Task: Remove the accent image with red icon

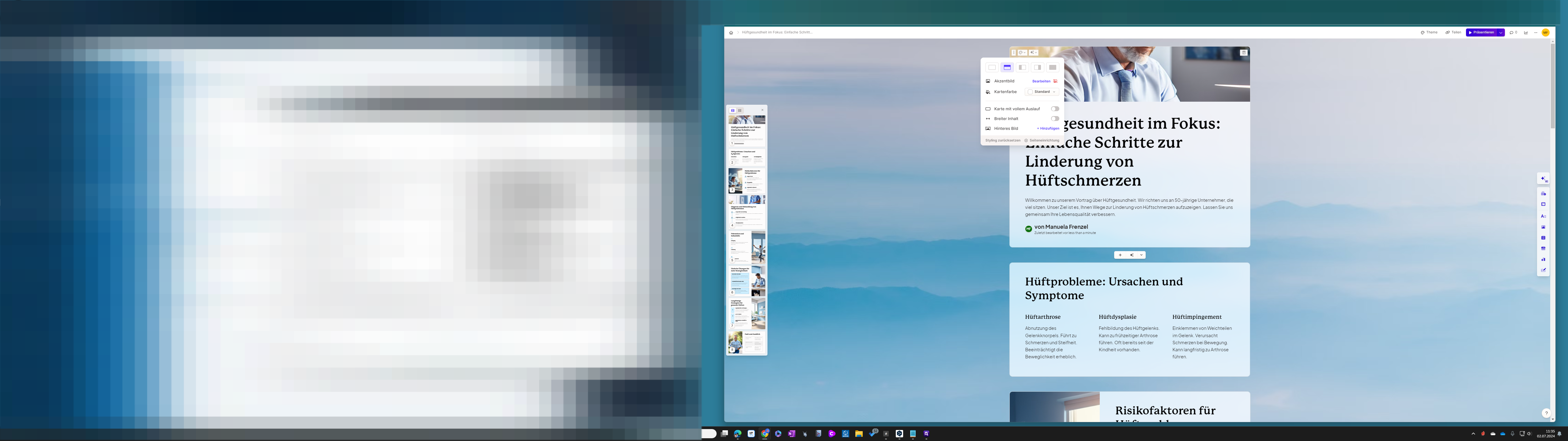Action: click(x=1055, y=81)
